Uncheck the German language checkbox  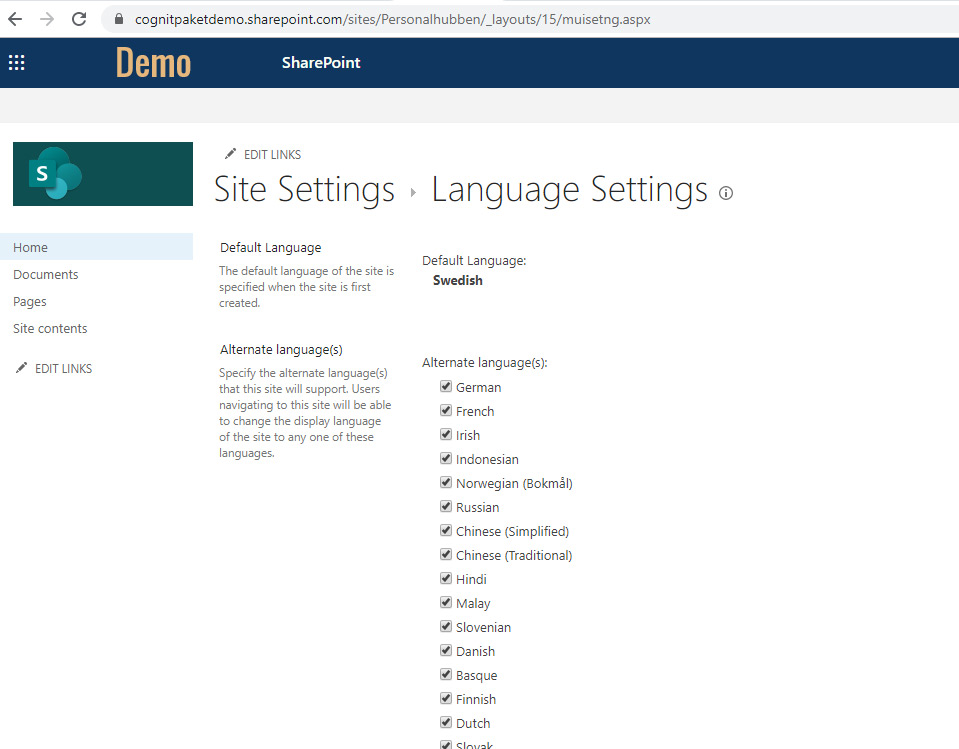(x=446, y=387)
